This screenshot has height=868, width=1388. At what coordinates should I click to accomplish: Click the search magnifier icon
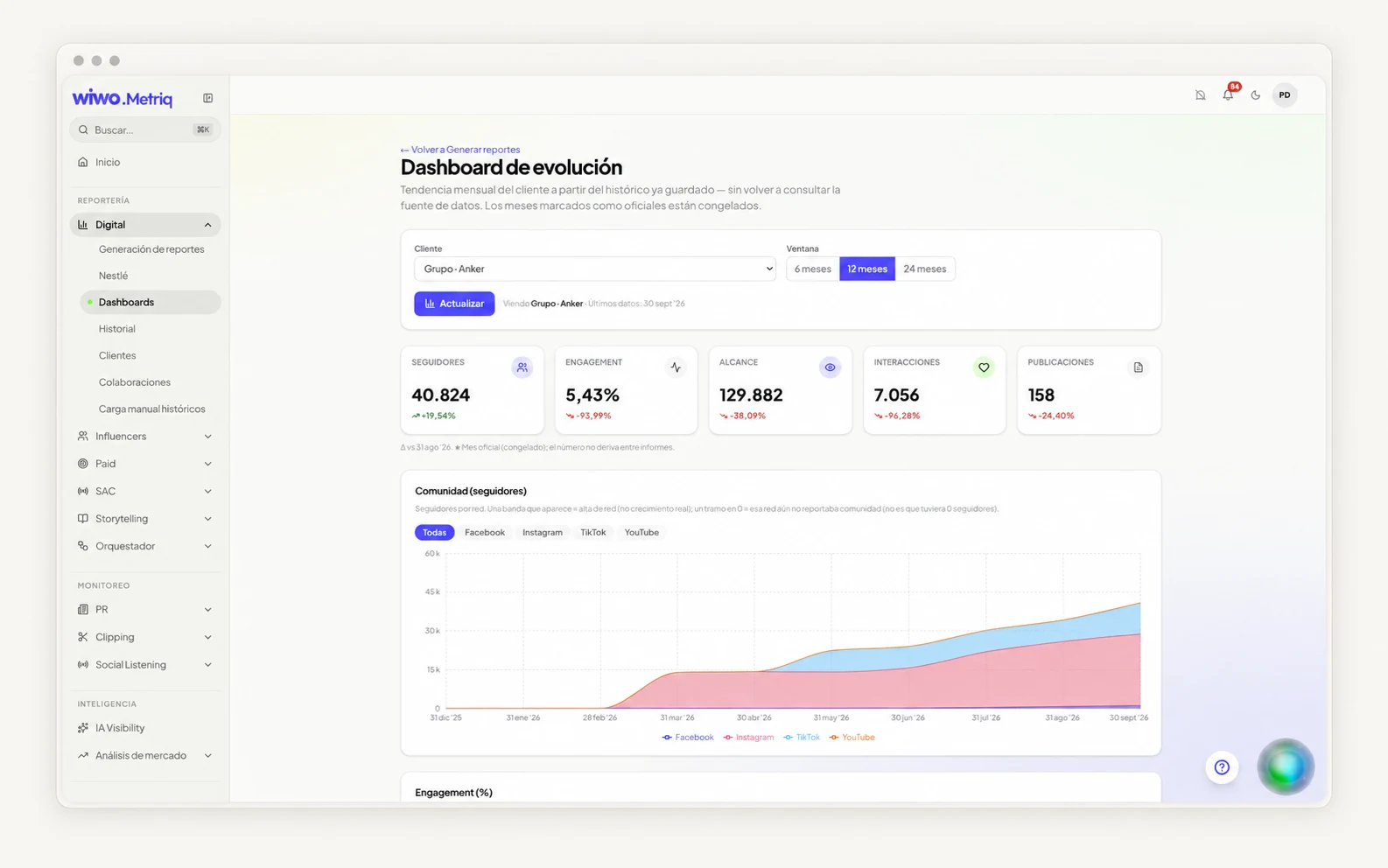pos(83,129)
